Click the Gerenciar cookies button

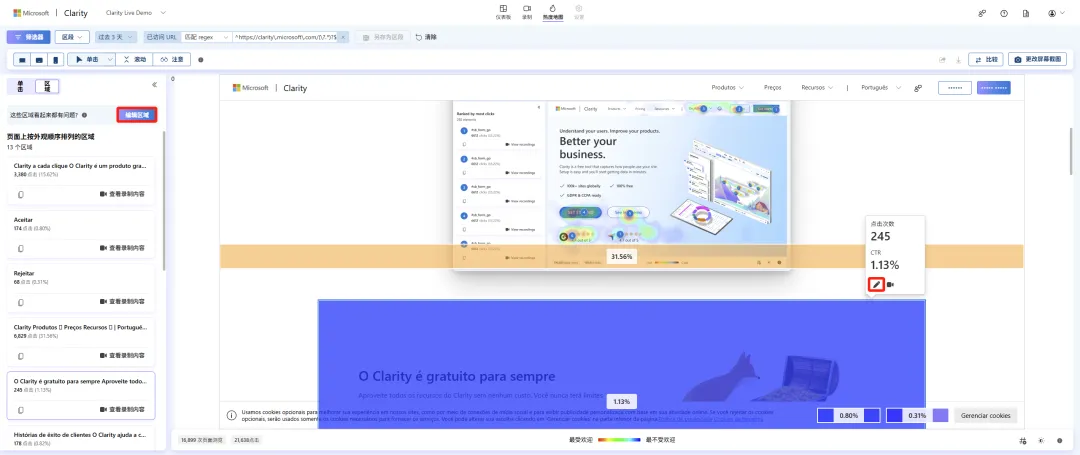pos(985,415)
